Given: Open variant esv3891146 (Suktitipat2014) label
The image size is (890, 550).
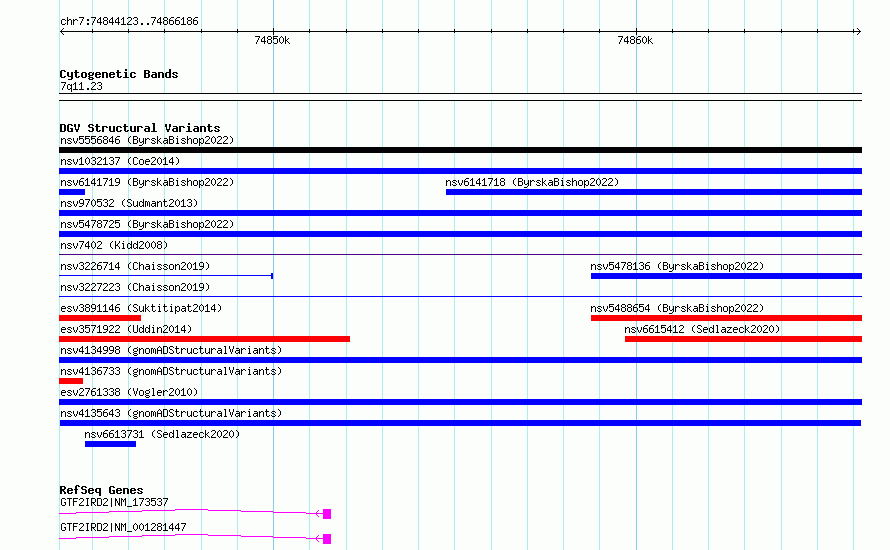Looking at the screenshot, I should 141,308.
